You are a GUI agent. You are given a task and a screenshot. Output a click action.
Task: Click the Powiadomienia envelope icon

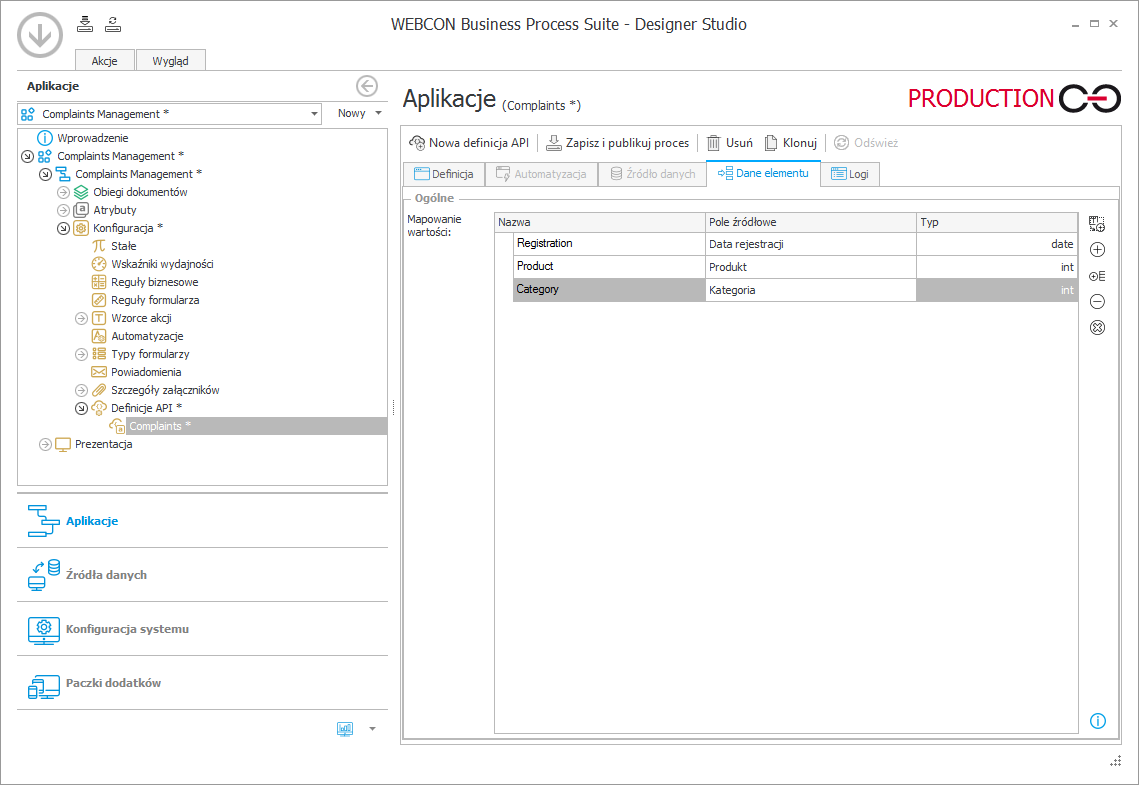(99, 372)
